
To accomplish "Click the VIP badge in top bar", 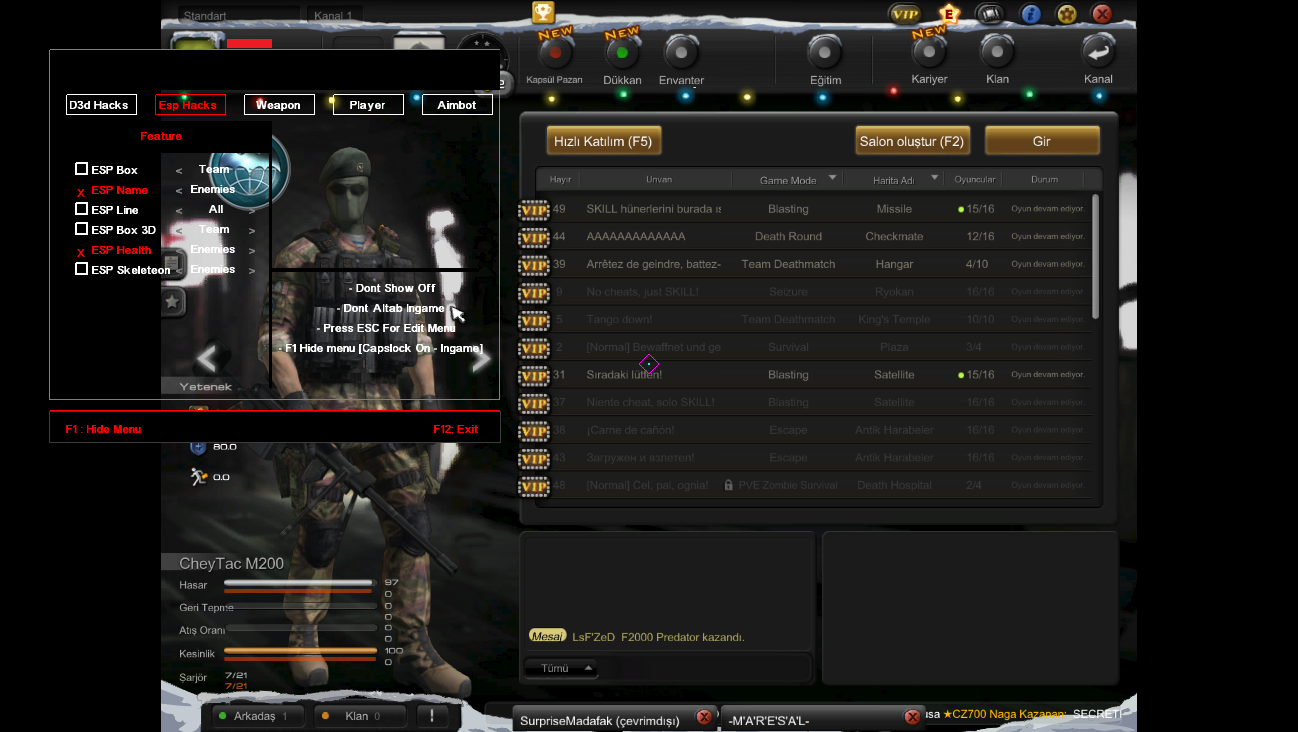I will point(904,14).
